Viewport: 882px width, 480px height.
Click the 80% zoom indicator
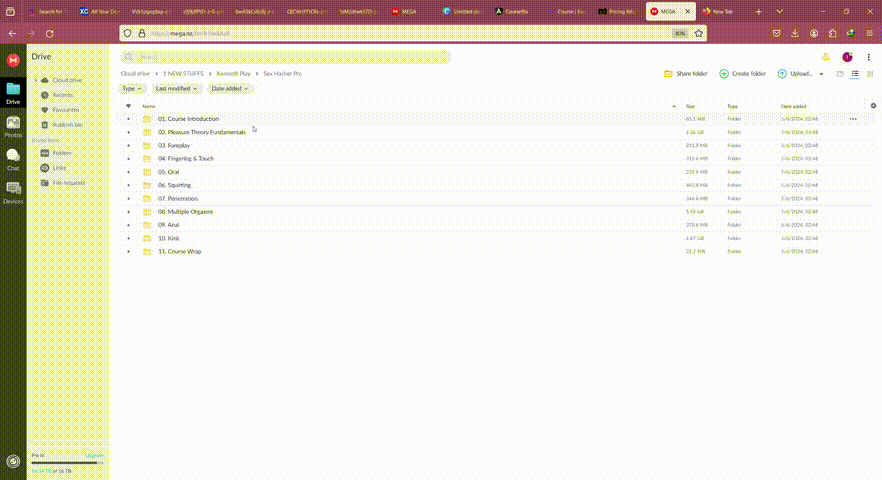(680, 33)
